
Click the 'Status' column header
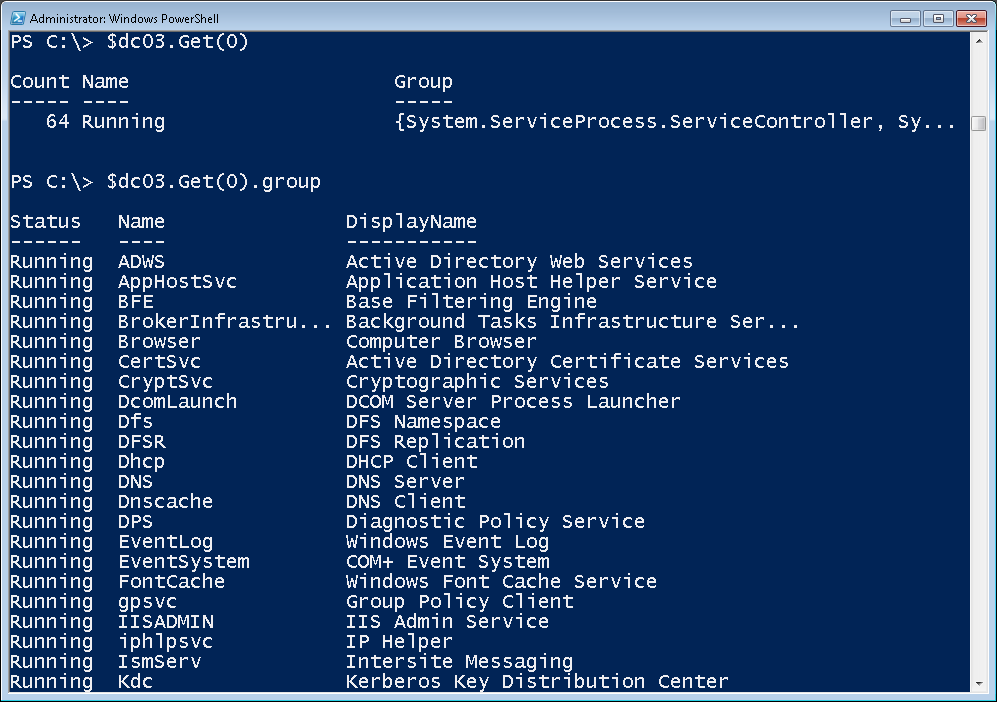pos(46,222)
